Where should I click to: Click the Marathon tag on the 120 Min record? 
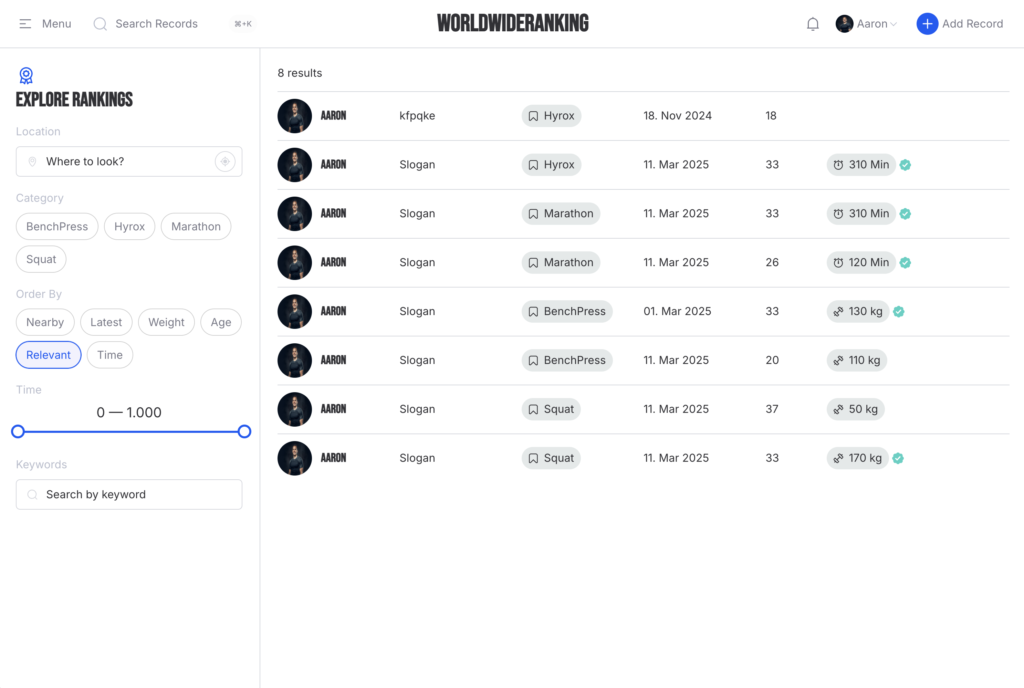click(x=560, y=263)
